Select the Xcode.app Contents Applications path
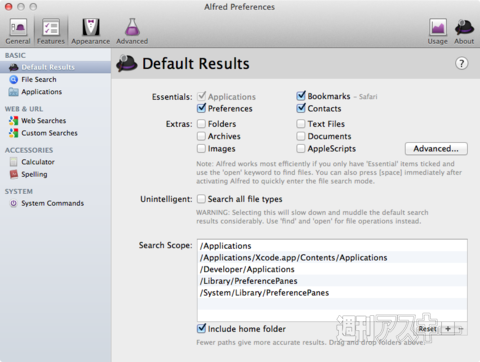 click(x=332, y=258)
